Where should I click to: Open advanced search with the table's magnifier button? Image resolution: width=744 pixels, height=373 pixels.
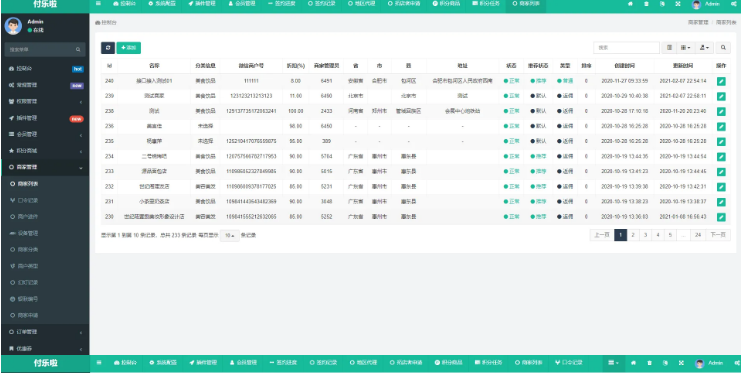point(723,47)
